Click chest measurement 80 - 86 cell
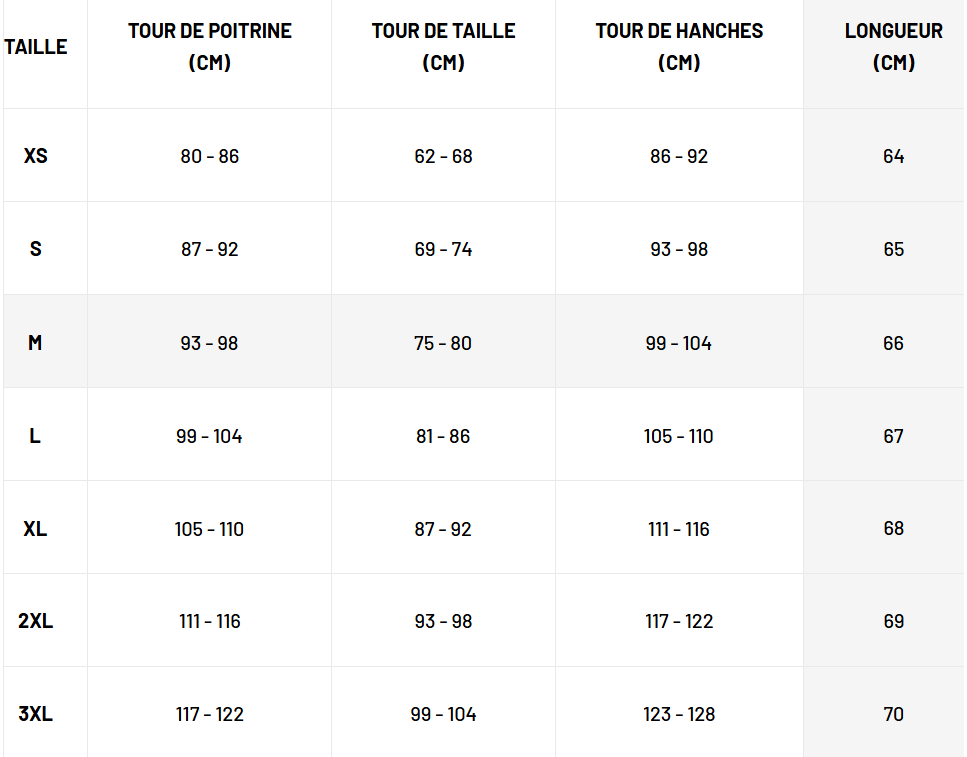 point(210,156)
